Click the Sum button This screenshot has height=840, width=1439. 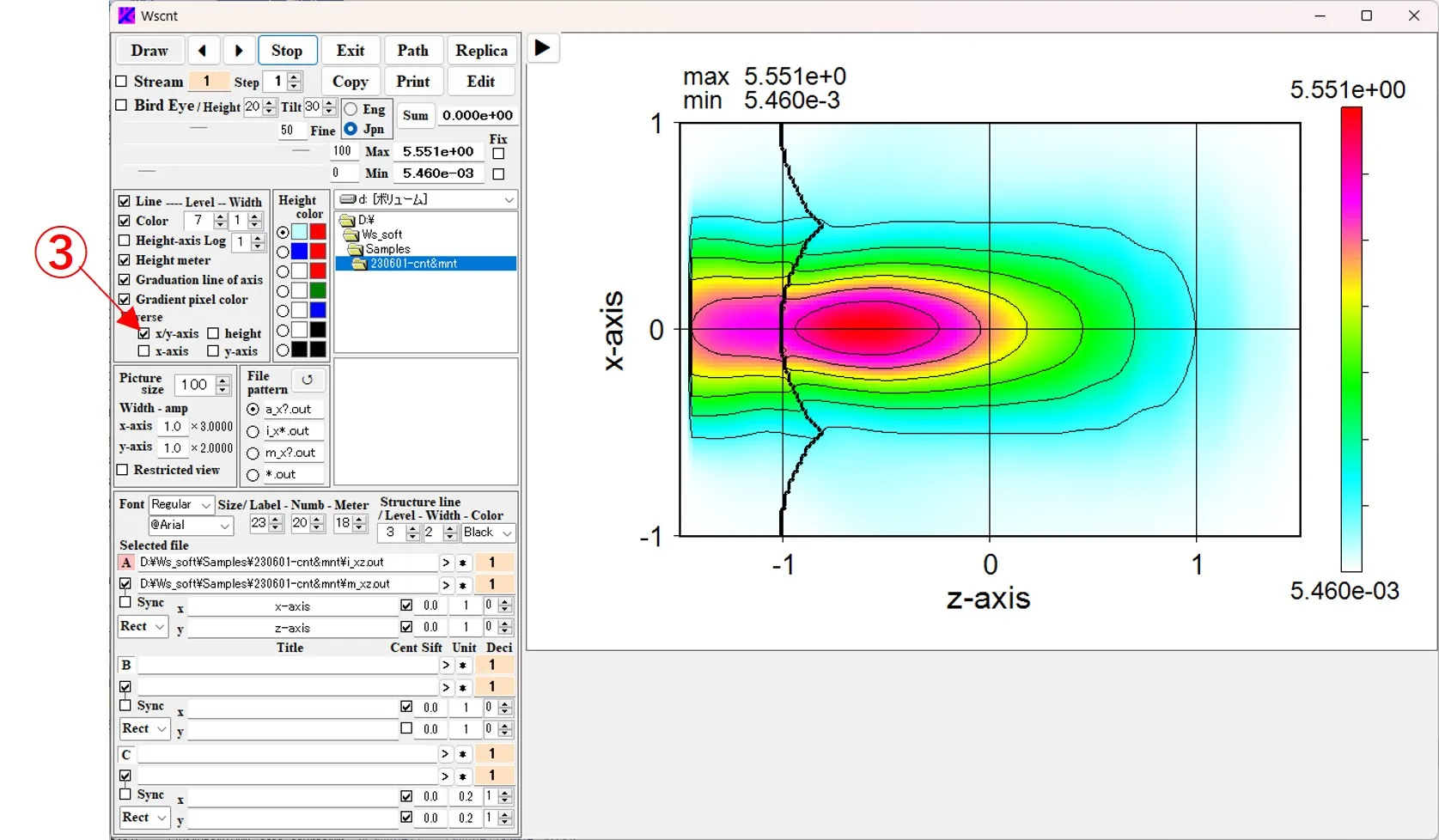[416, 116]
